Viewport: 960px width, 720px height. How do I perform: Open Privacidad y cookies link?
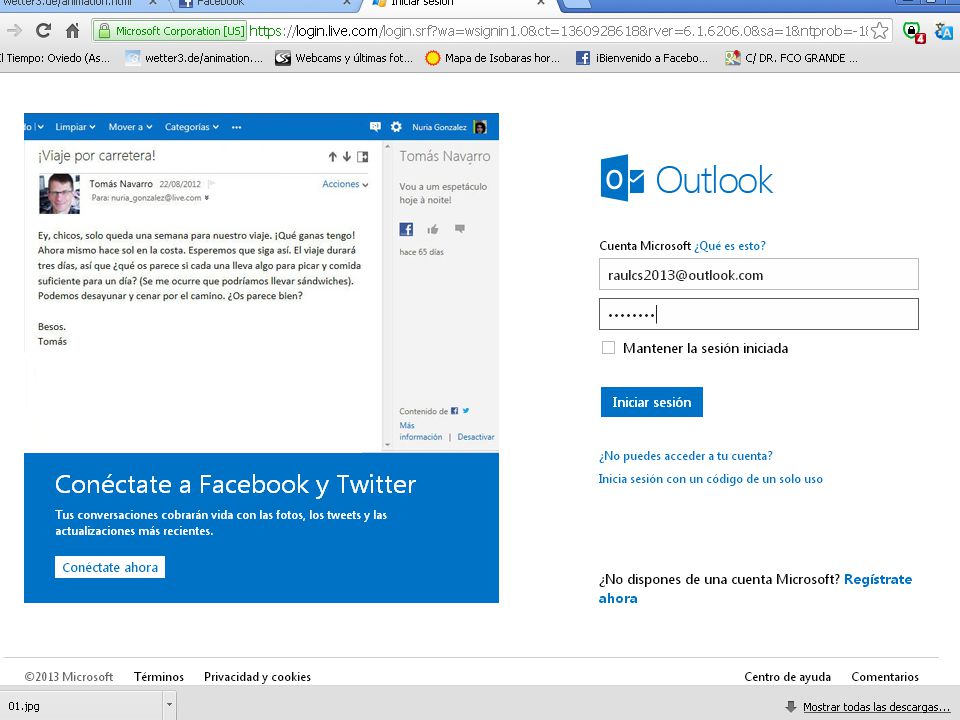[257, 677]
